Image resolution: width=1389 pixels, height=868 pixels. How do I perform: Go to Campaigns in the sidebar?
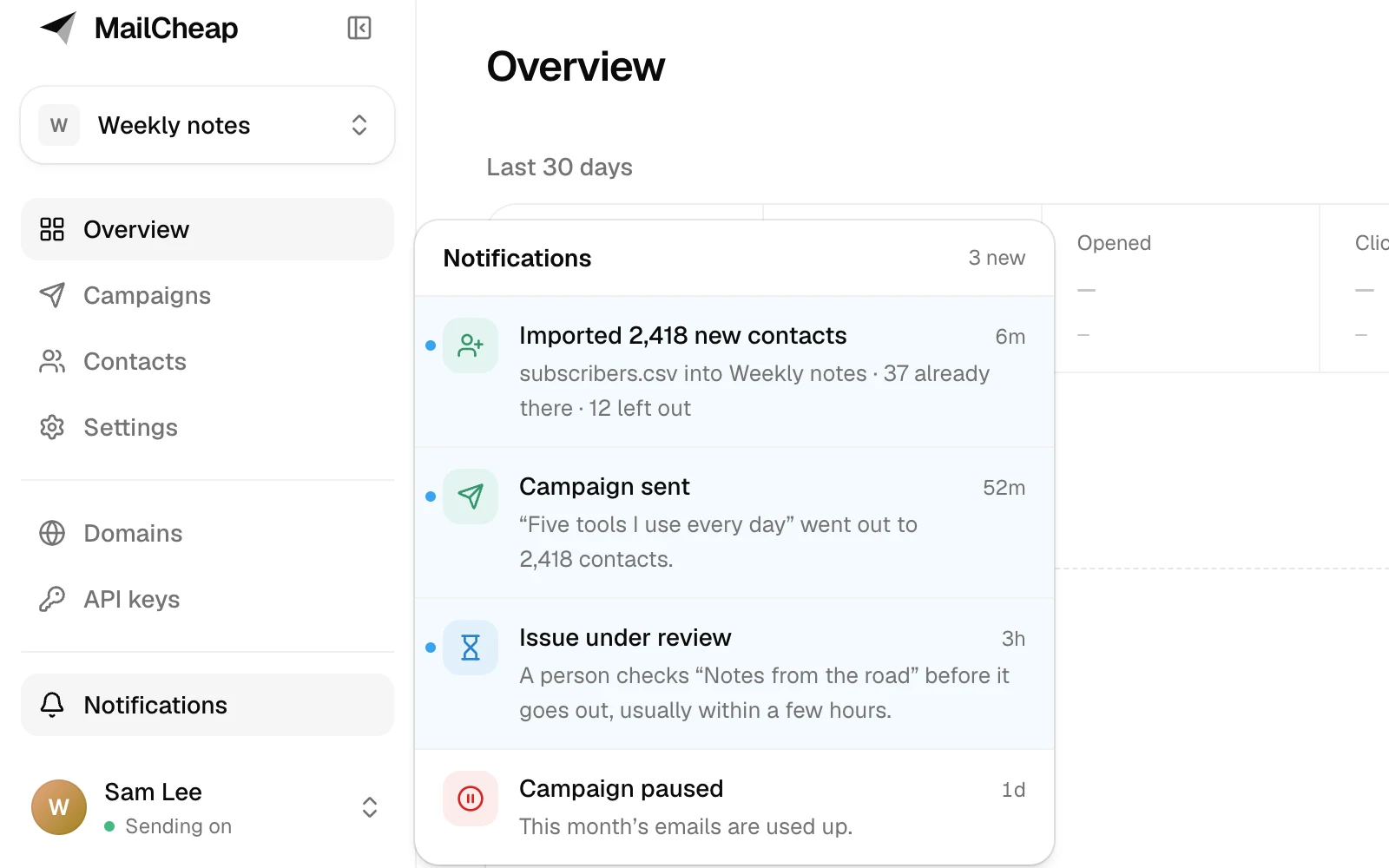pos(207,295)
